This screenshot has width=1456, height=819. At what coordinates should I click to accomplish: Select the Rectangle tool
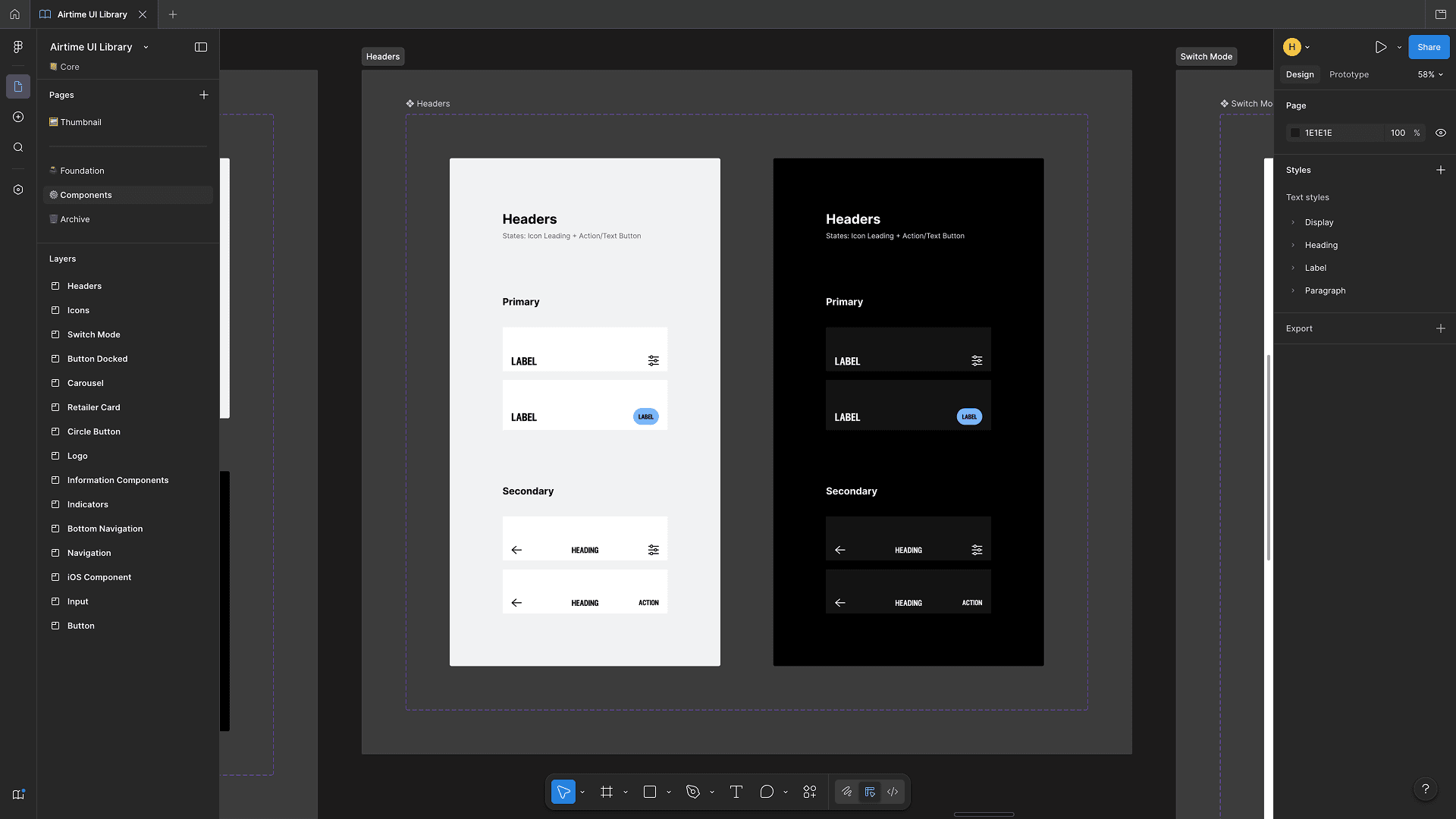click(x=649, y=791)
